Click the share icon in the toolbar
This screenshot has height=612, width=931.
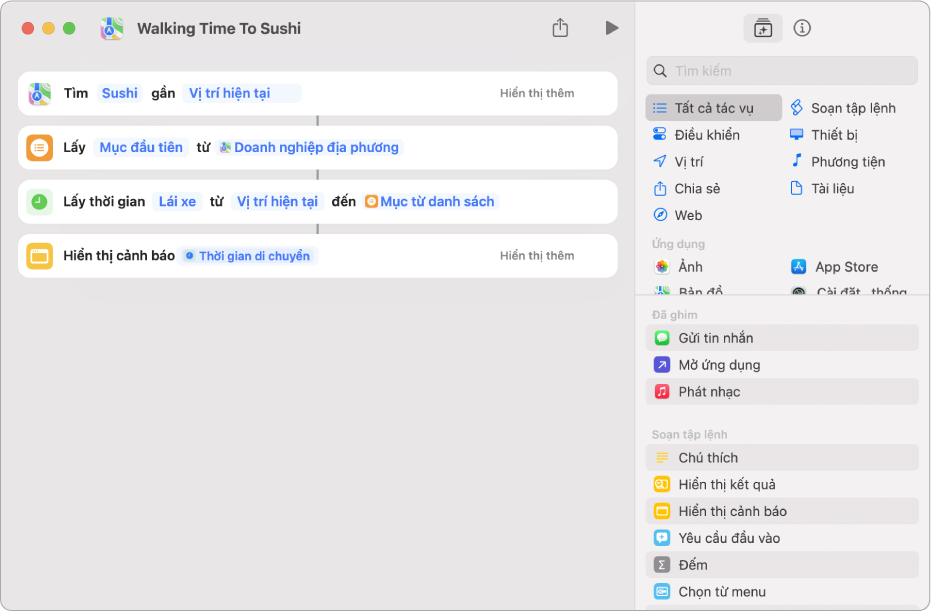560,28
